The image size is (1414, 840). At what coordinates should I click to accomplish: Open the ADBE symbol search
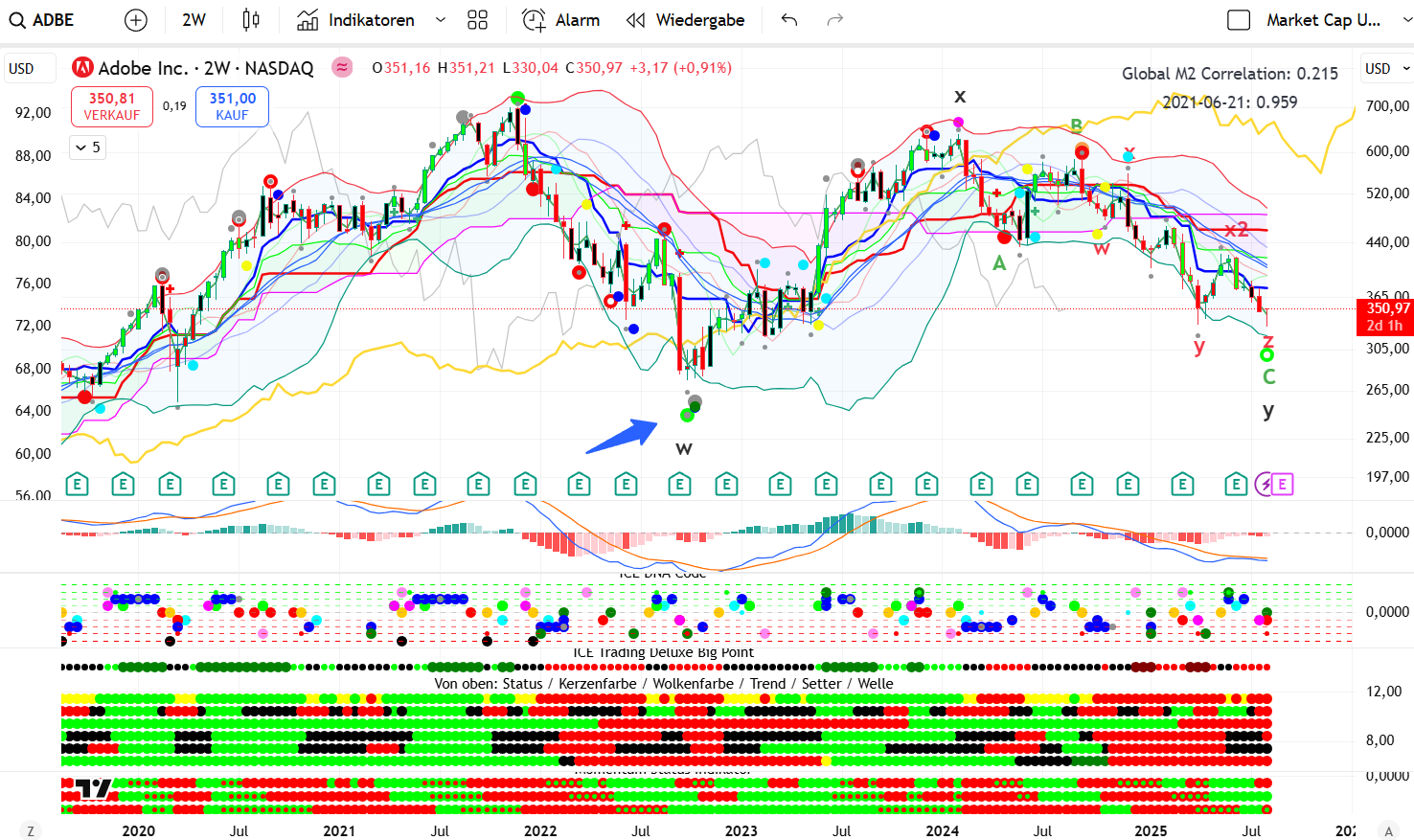(42, 20)
